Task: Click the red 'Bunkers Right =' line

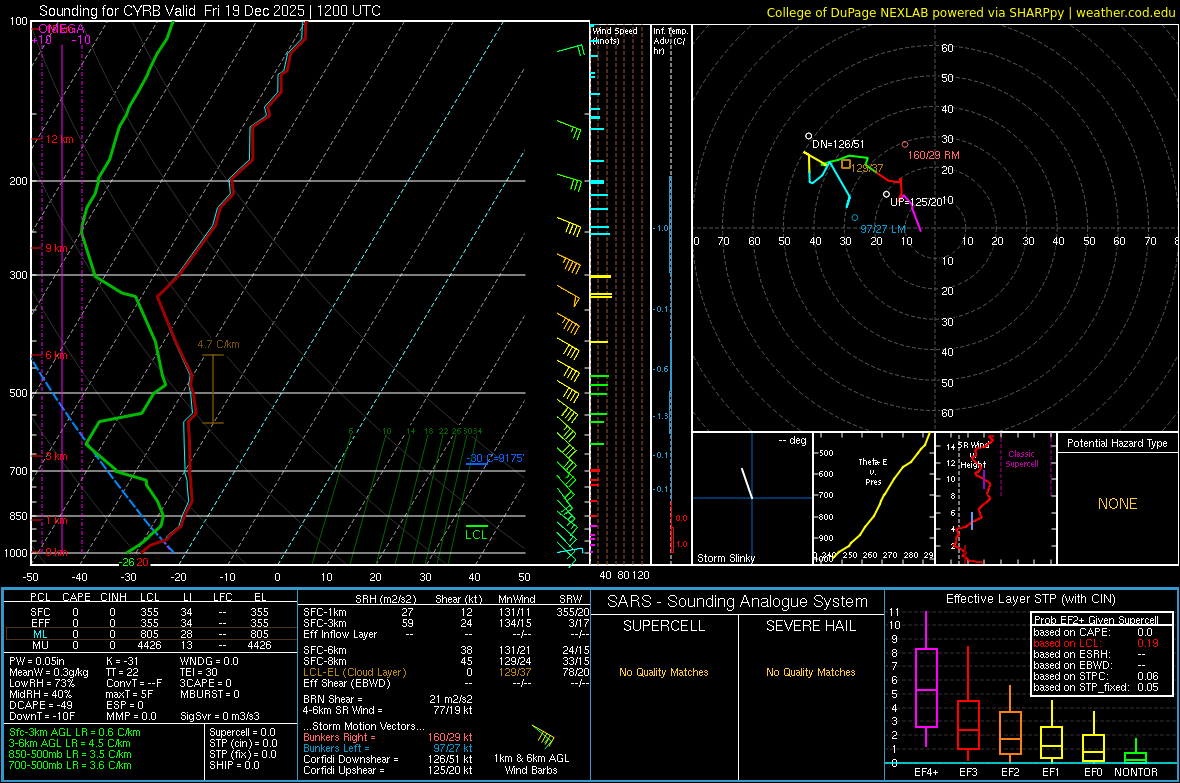Action: (388, 737)
